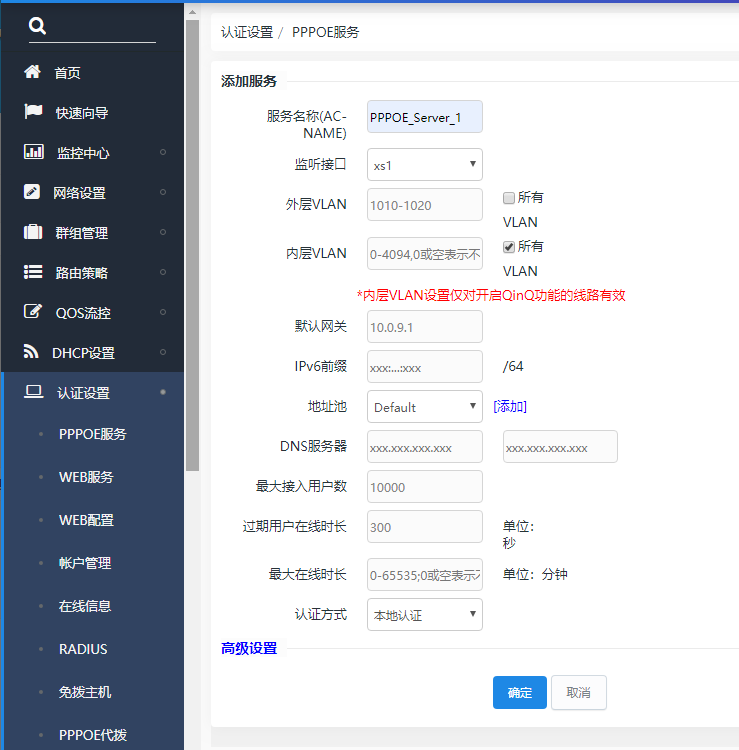Click the search magnifier icon in sidebar
Image resolution: width=739 pixels, height=750 pixels.
(x=37, y=25)
